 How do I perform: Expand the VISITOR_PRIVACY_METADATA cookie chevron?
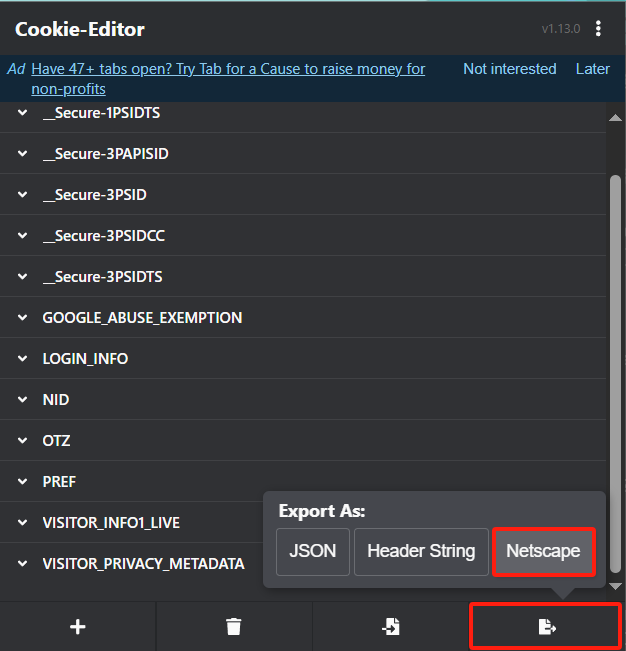(x=22, y=563)
